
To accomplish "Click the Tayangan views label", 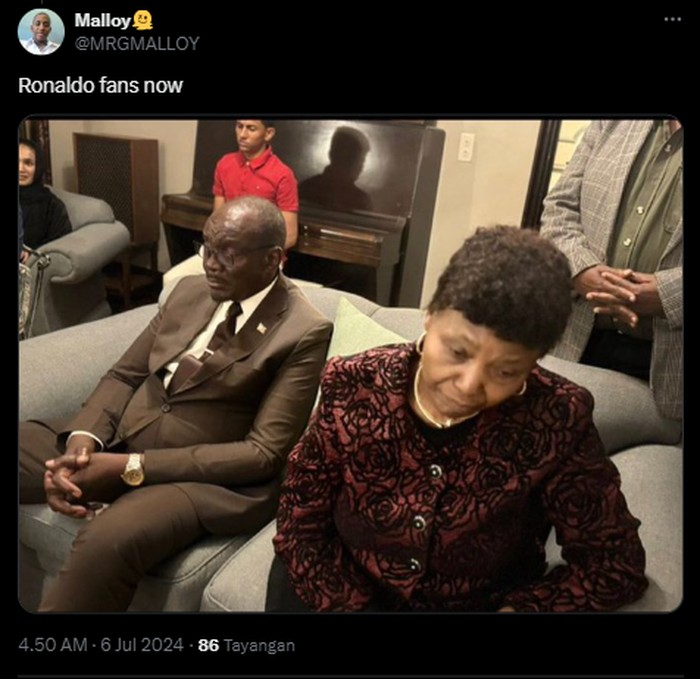I will [259, 645].
